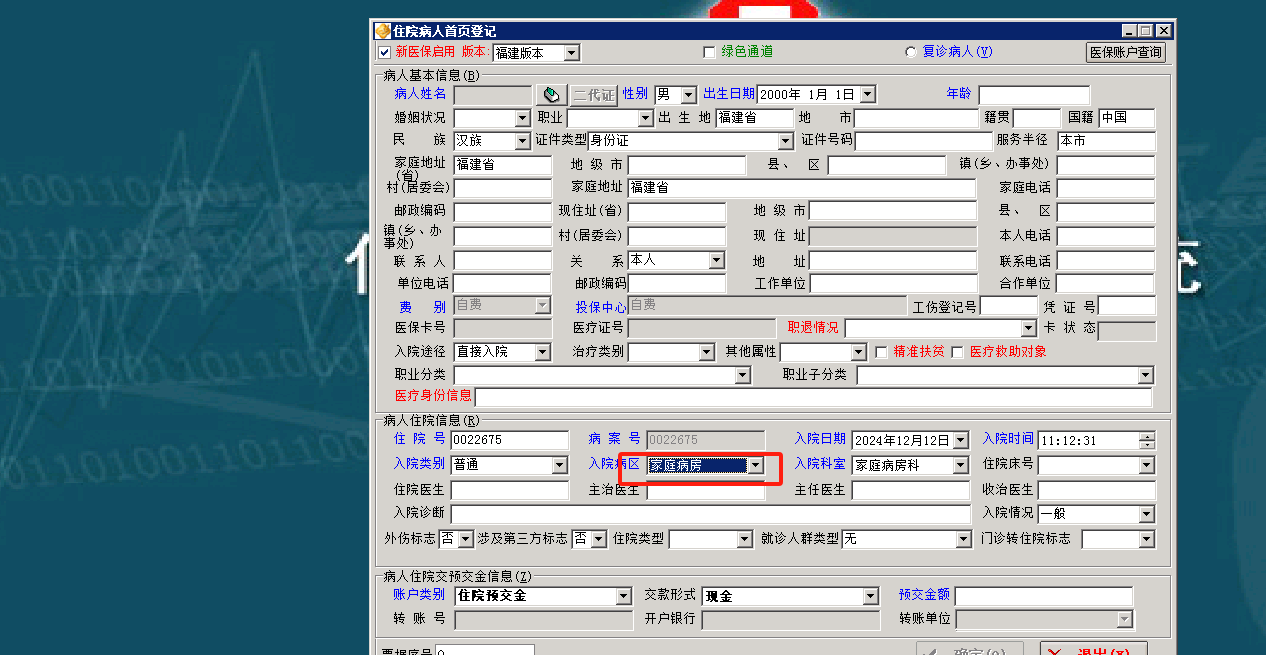This screenshot has height=655, width=1266.
Task: Click the 服务半径 field showing 本市
Action: click(x=1106, y=141)
